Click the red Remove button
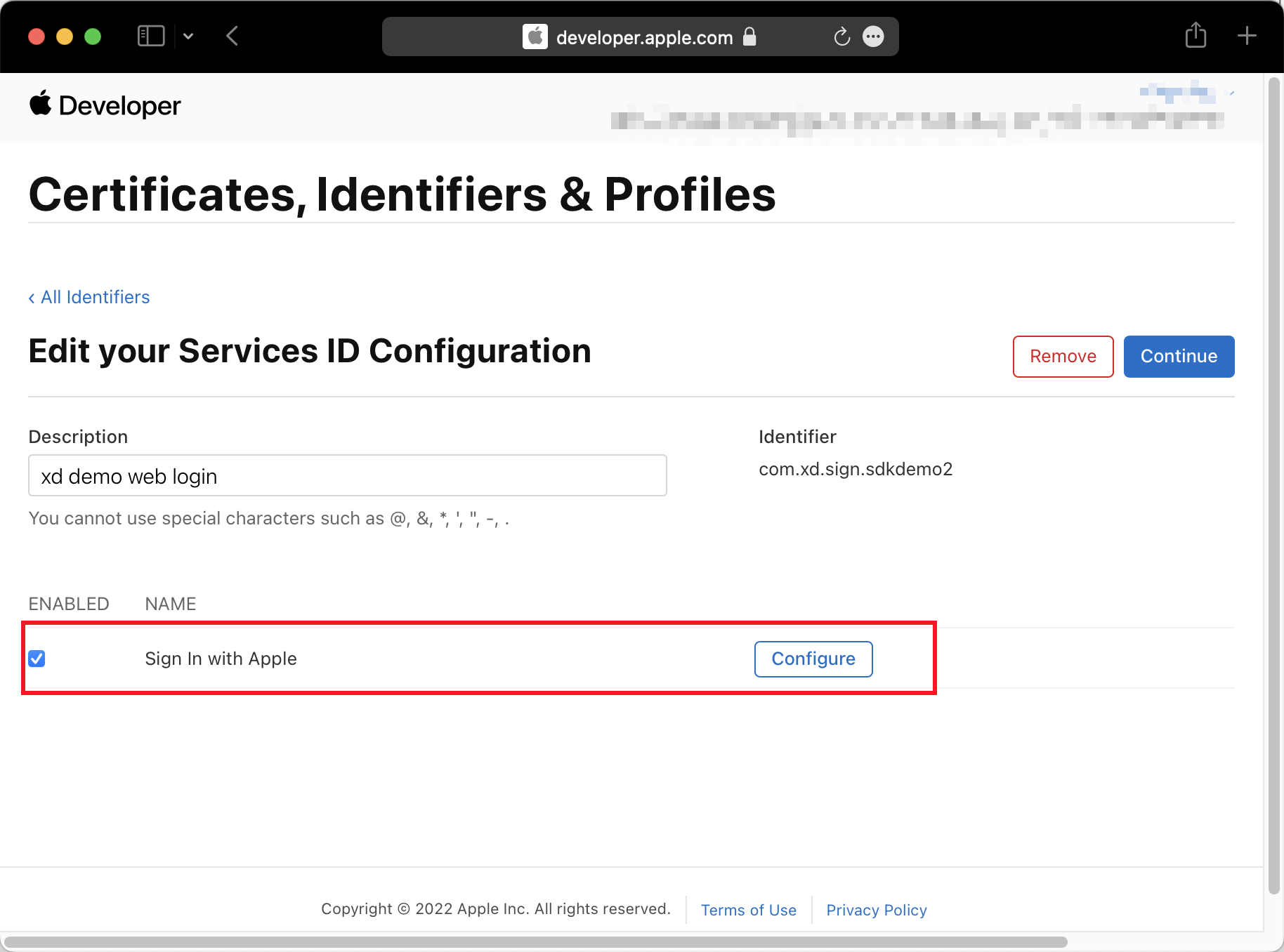This screenshot has width=1284, height=952. click(1063, 356)
